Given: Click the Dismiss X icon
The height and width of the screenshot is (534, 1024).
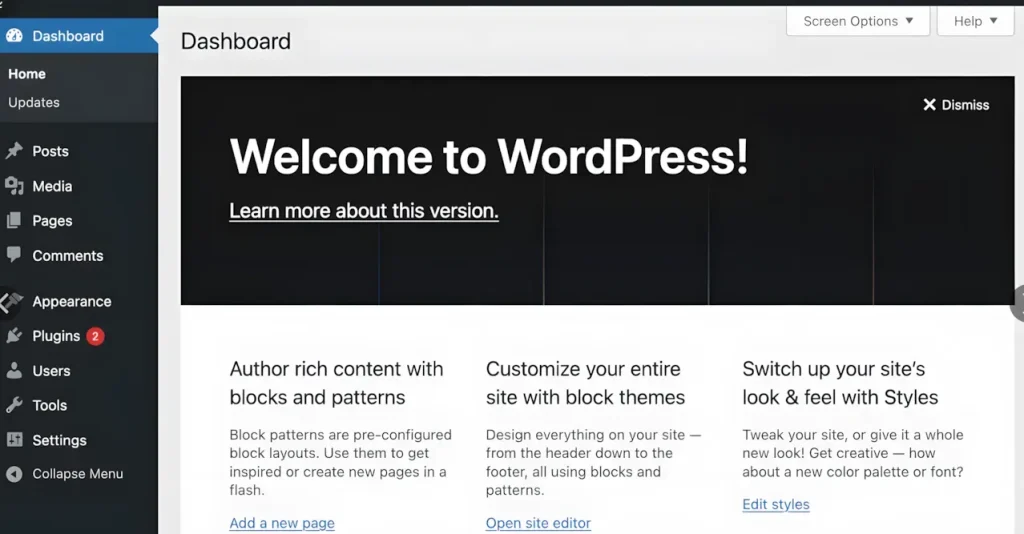Looking at the screenshot, I should click(x=929, y=104).
